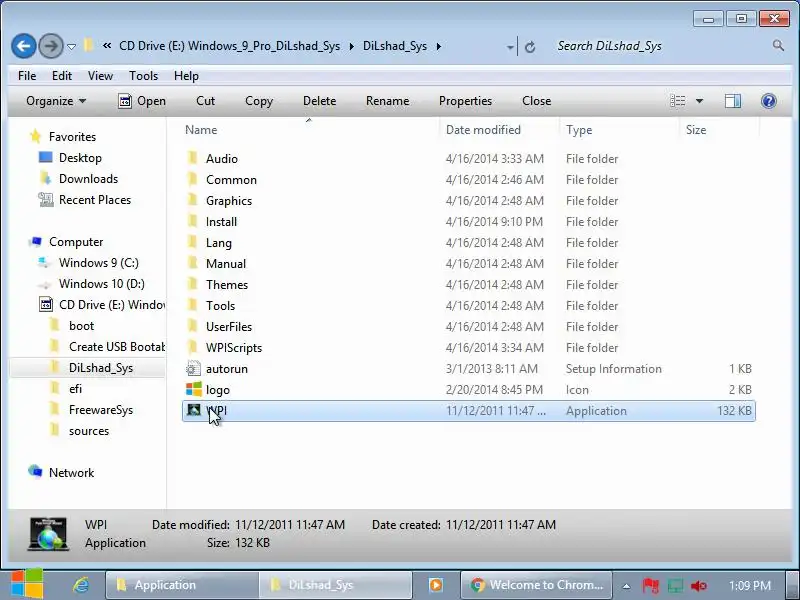Screen dimensions: 800x600
Task: Select Desktop in the navigation pane
Action: 80,158
